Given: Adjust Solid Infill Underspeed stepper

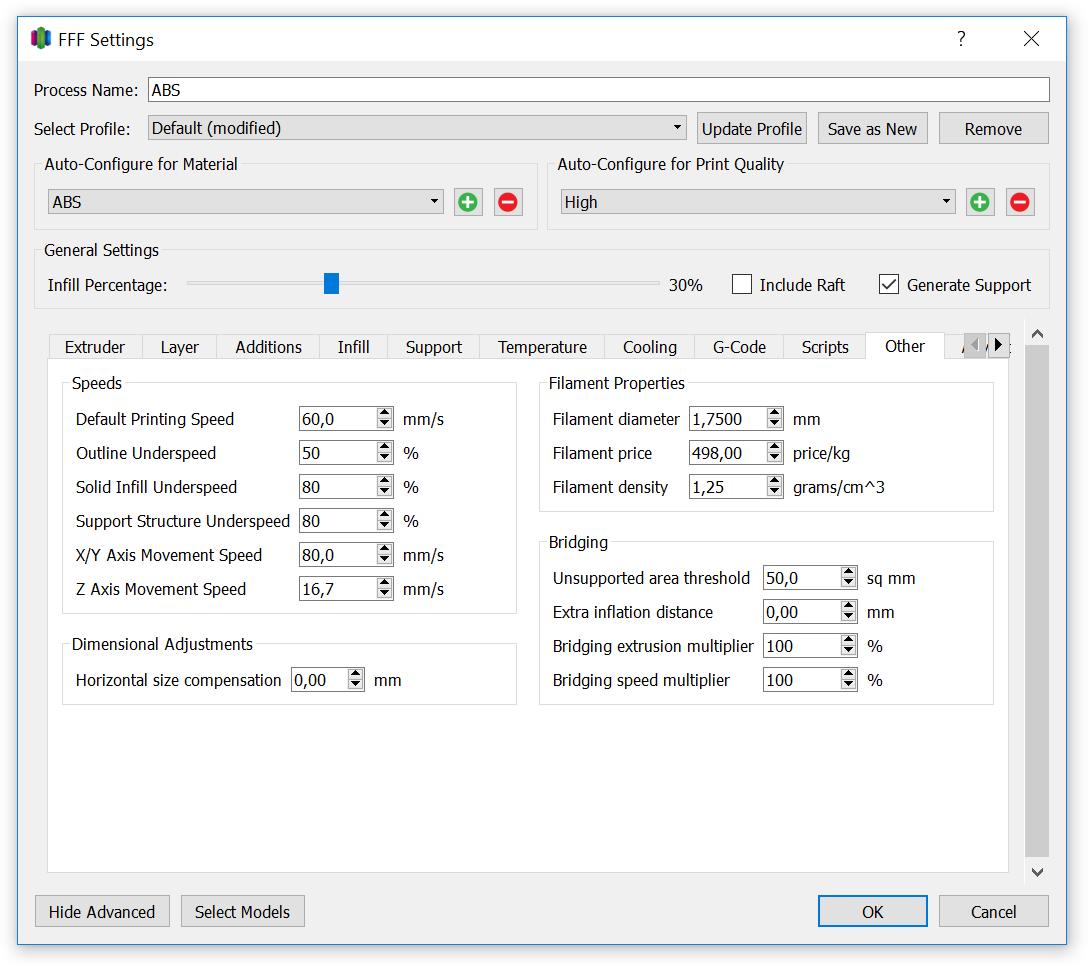Looking at the screenshot, I should coord(384,487).
